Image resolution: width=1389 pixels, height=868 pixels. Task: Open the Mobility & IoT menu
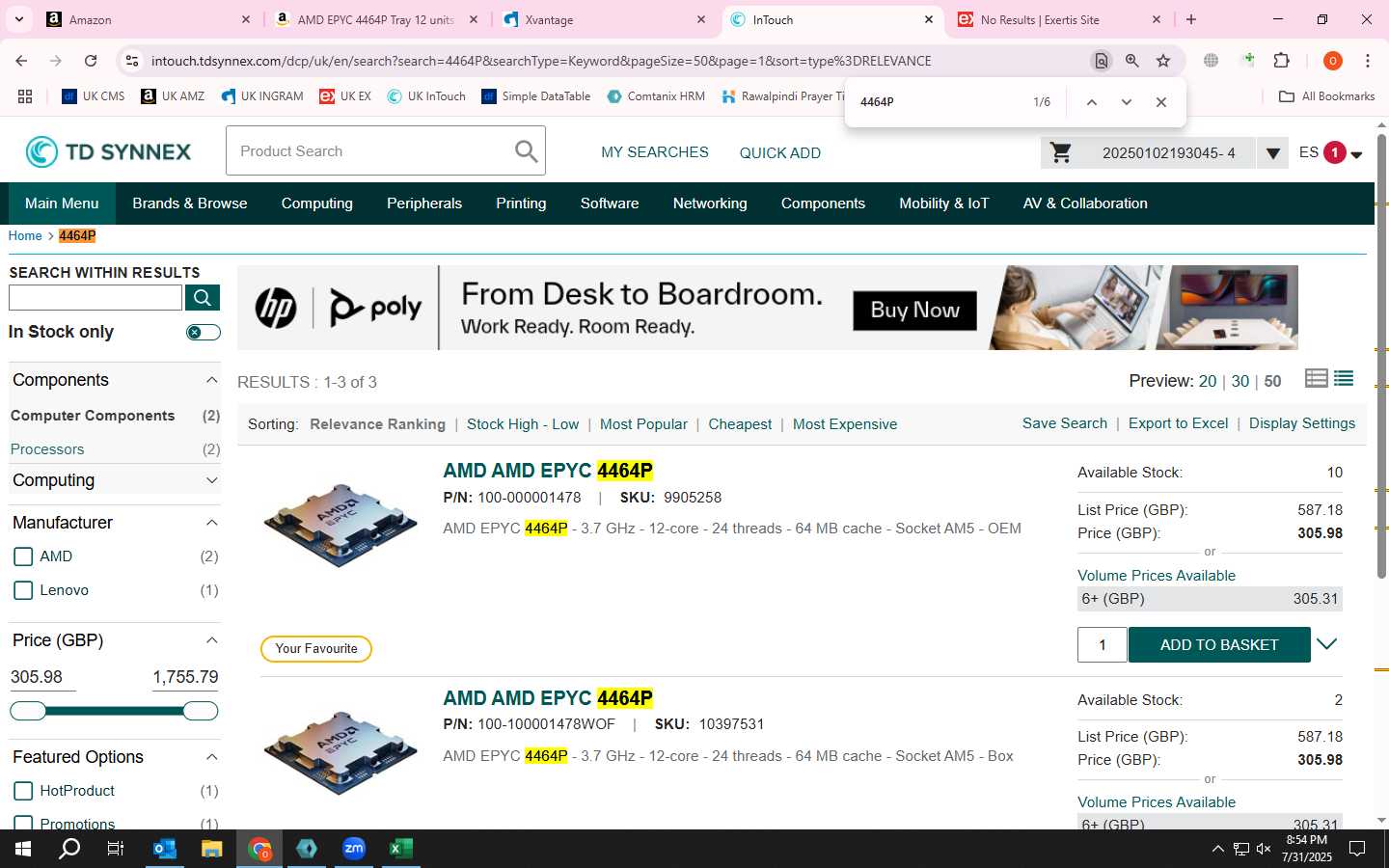click(x=943, y=203)
